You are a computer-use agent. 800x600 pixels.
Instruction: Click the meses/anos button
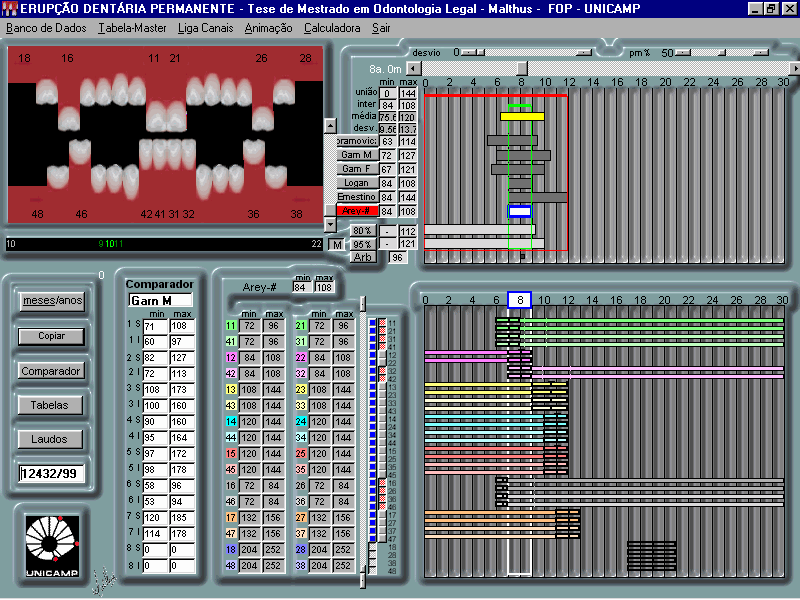[52, 301]
